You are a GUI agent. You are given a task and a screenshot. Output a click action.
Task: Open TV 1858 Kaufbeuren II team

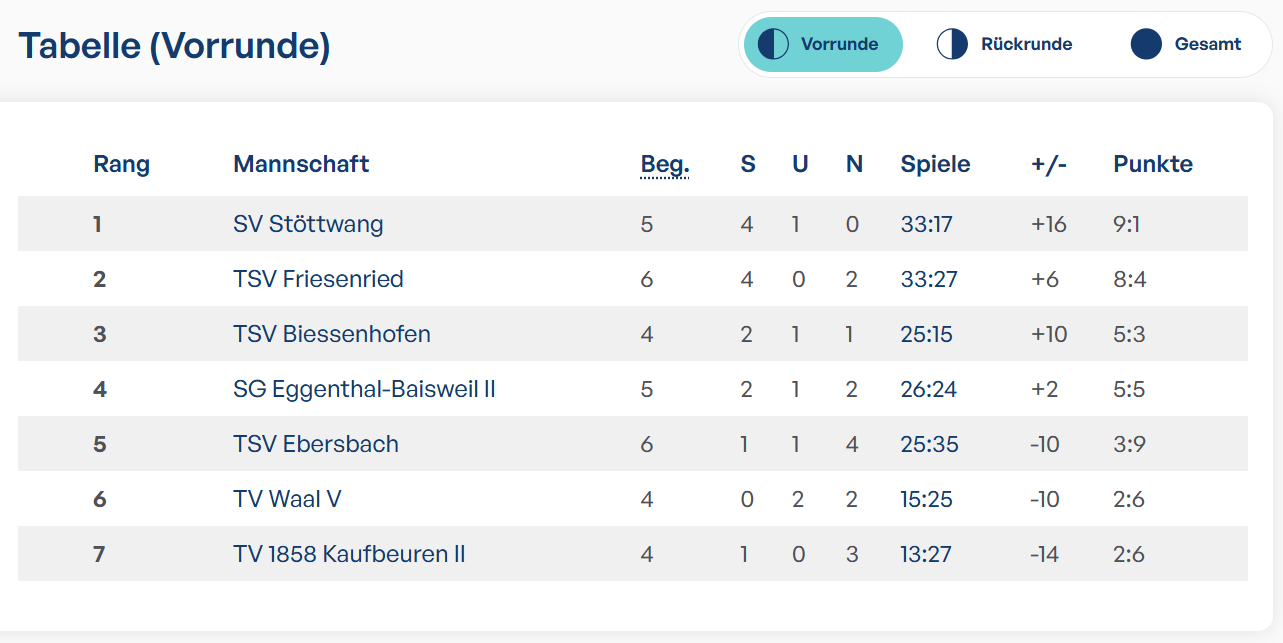349,554
